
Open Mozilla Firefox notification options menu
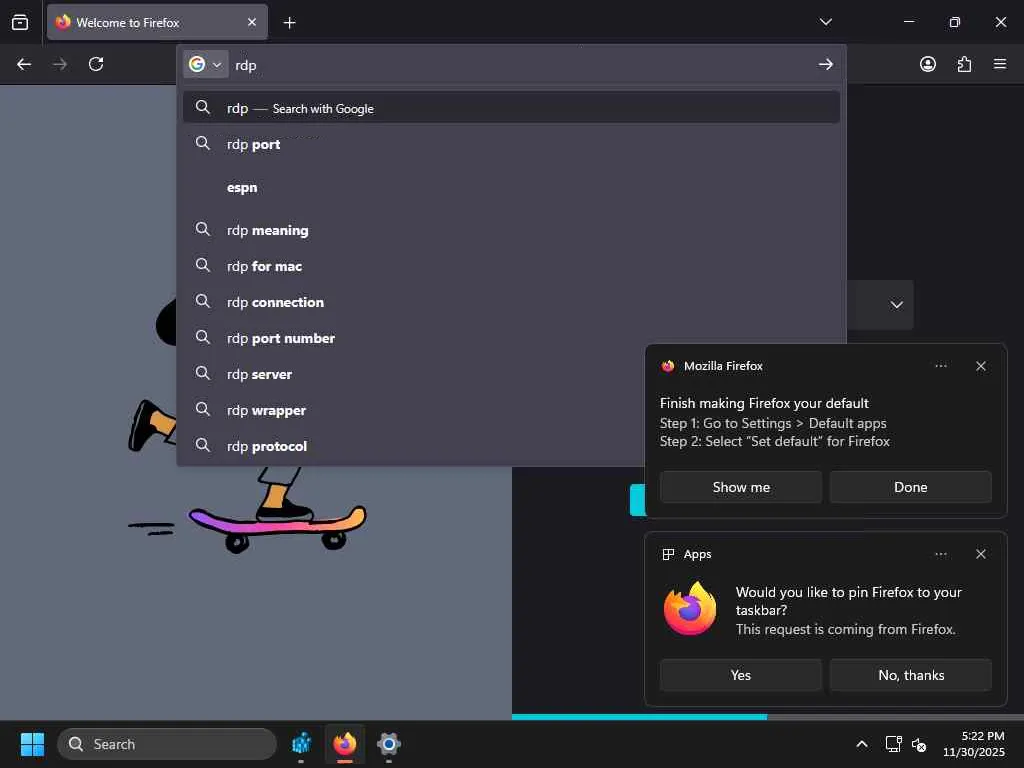click(x=940, y=366)
